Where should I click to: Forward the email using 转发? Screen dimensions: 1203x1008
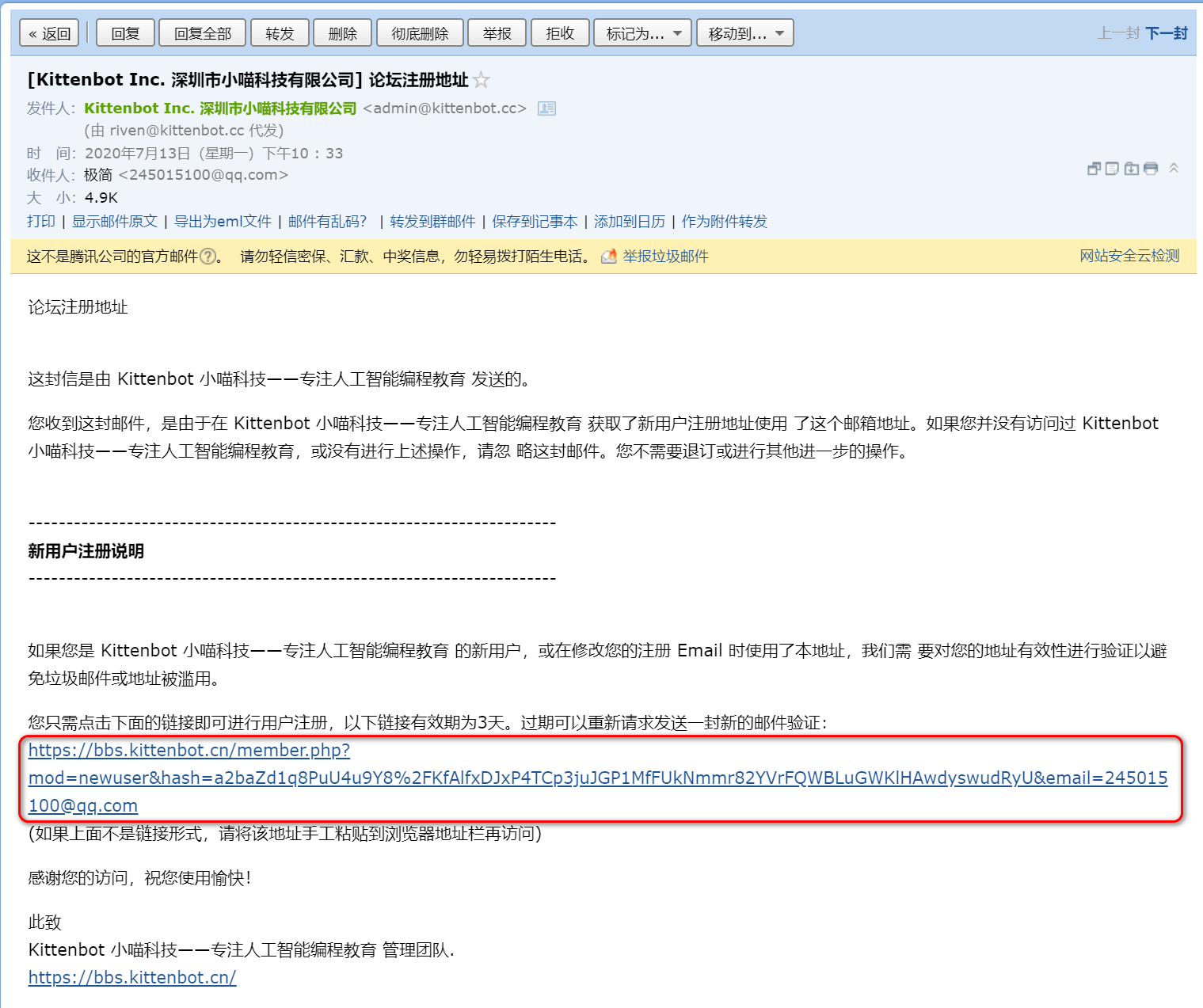click(280, 33)
